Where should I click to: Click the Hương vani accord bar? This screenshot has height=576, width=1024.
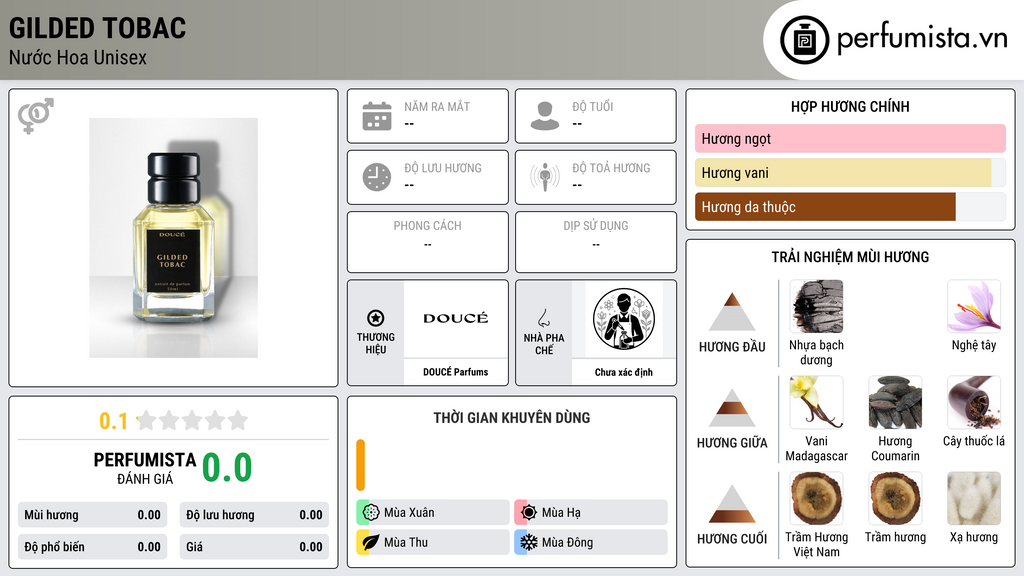850,172
